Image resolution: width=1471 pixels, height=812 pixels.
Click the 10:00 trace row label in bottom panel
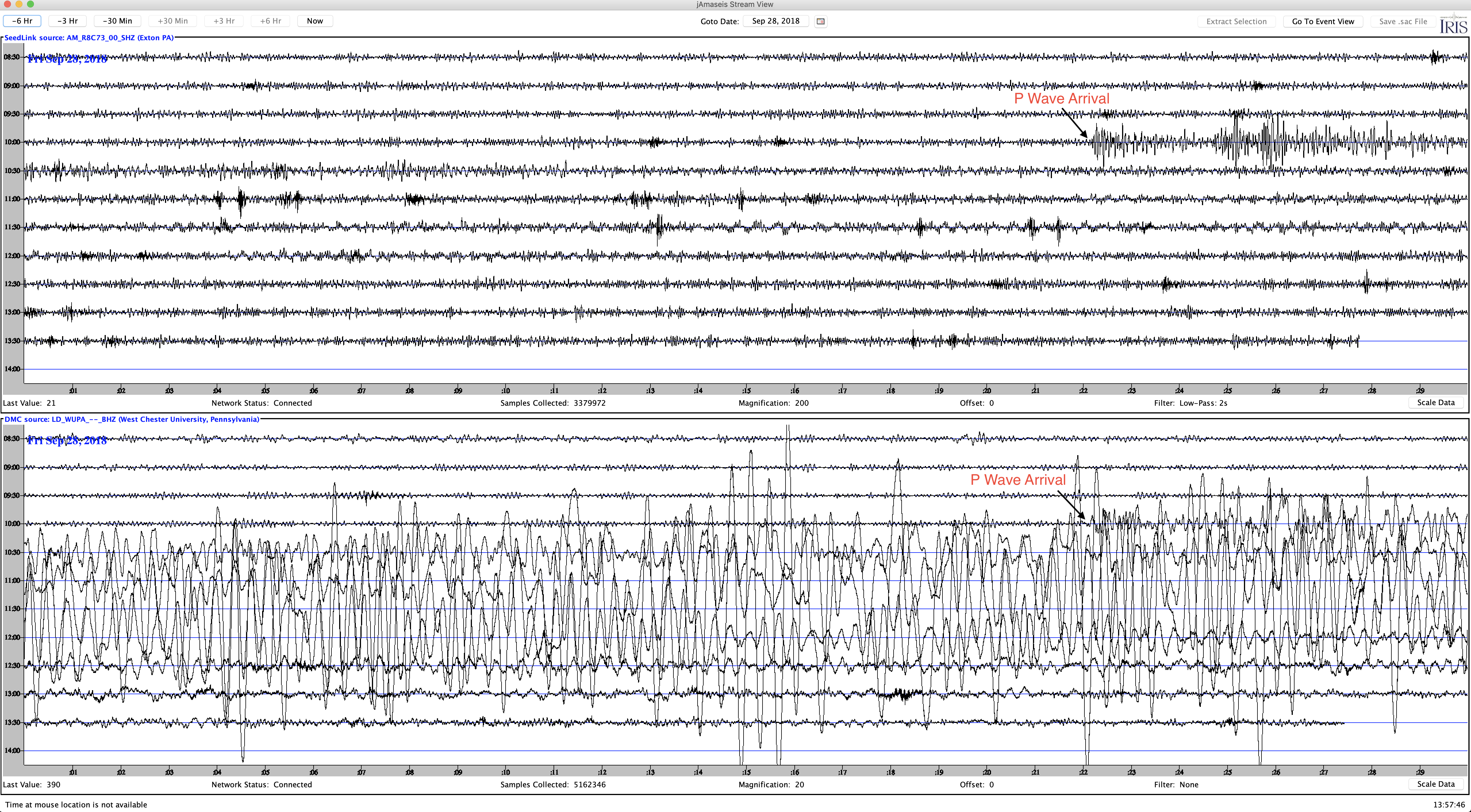12,524
